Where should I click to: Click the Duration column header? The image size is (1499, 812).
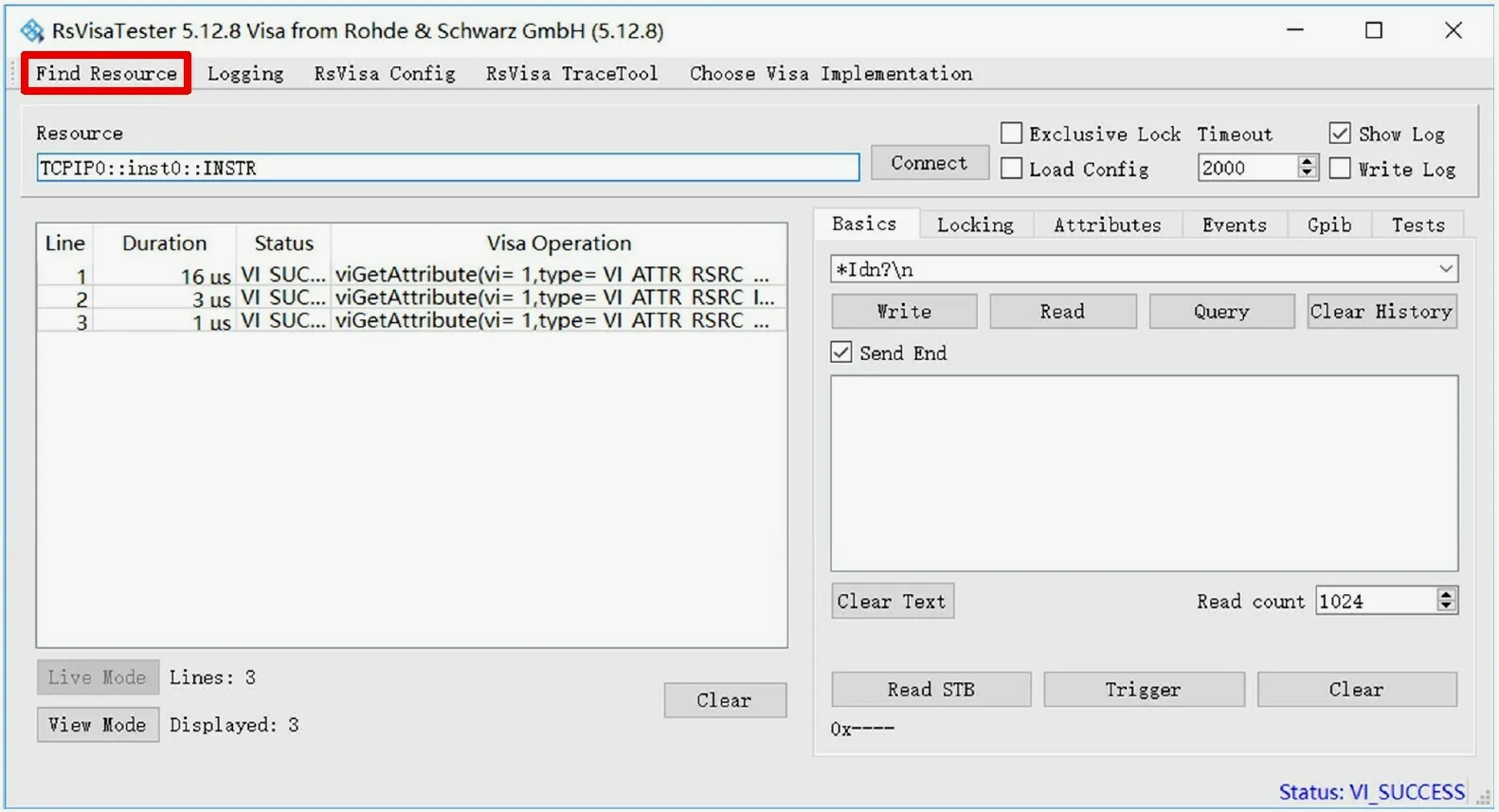164,244
